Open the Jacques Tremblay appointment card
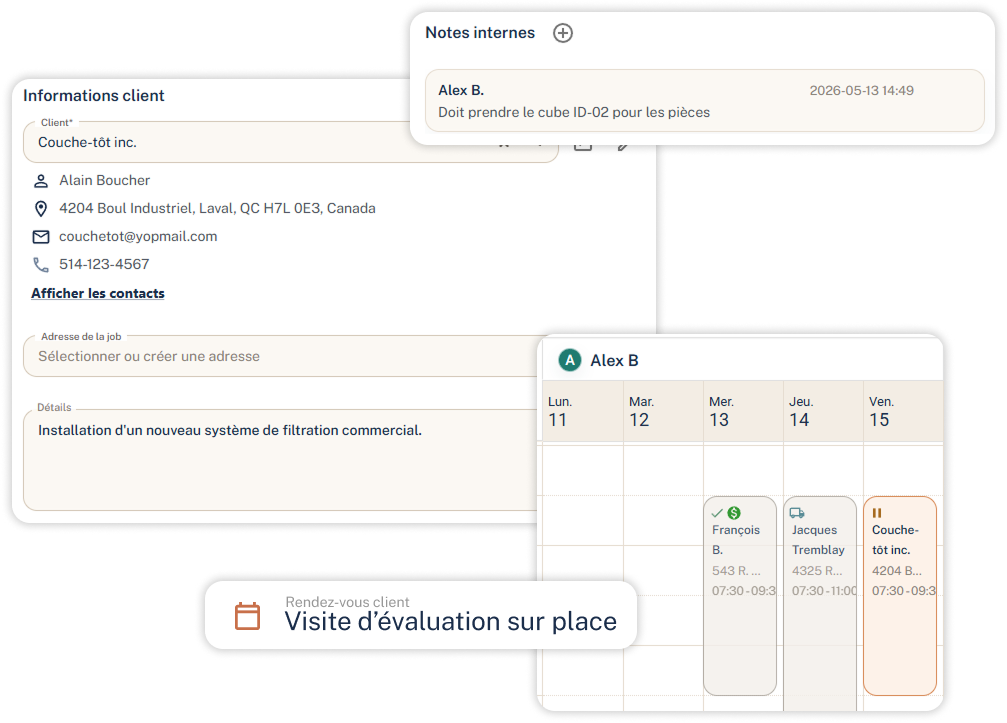 pyautogui.click(x=820, y=602)
